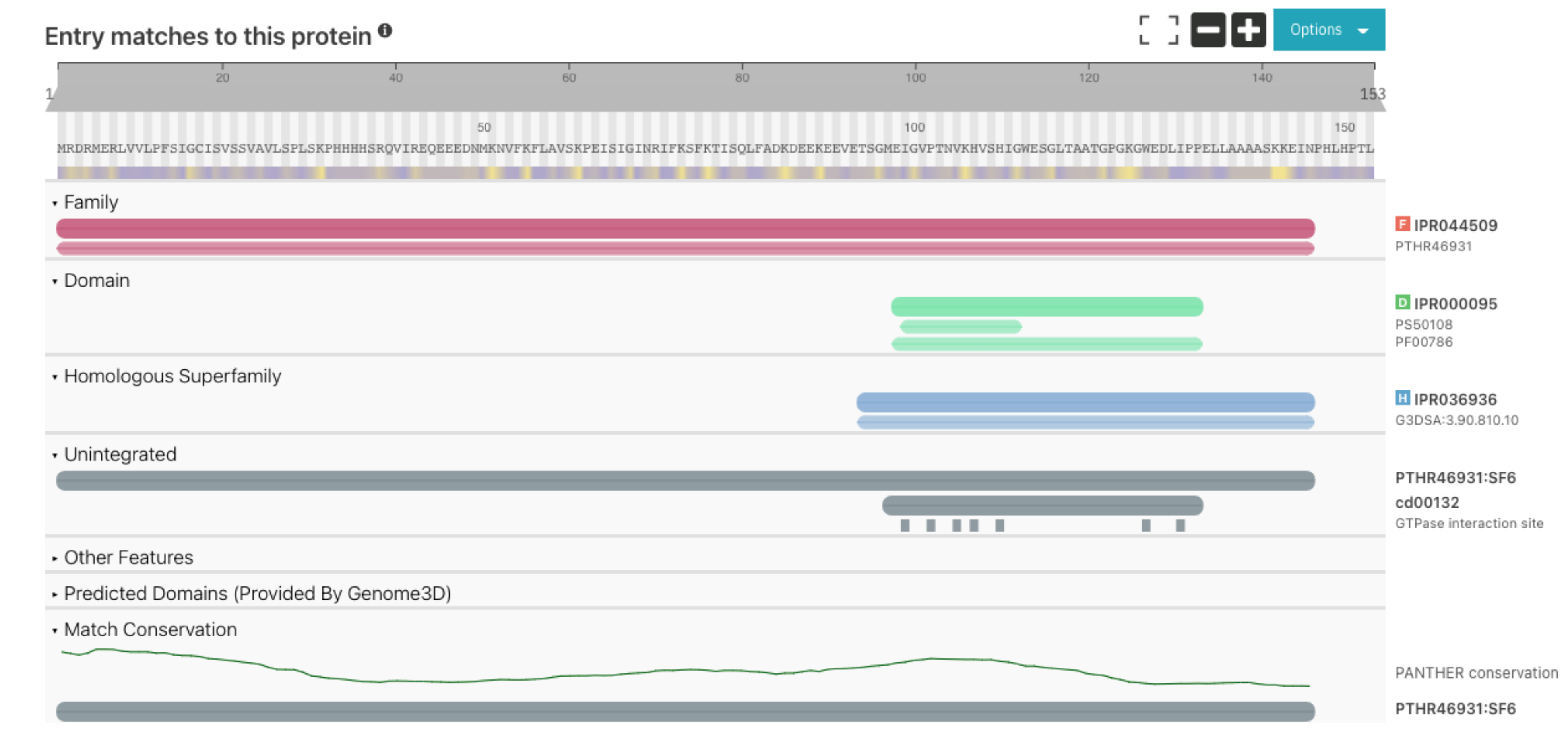Click the colored residue conservation strip
Screen dimensions: 1568x749
point(715,172)
